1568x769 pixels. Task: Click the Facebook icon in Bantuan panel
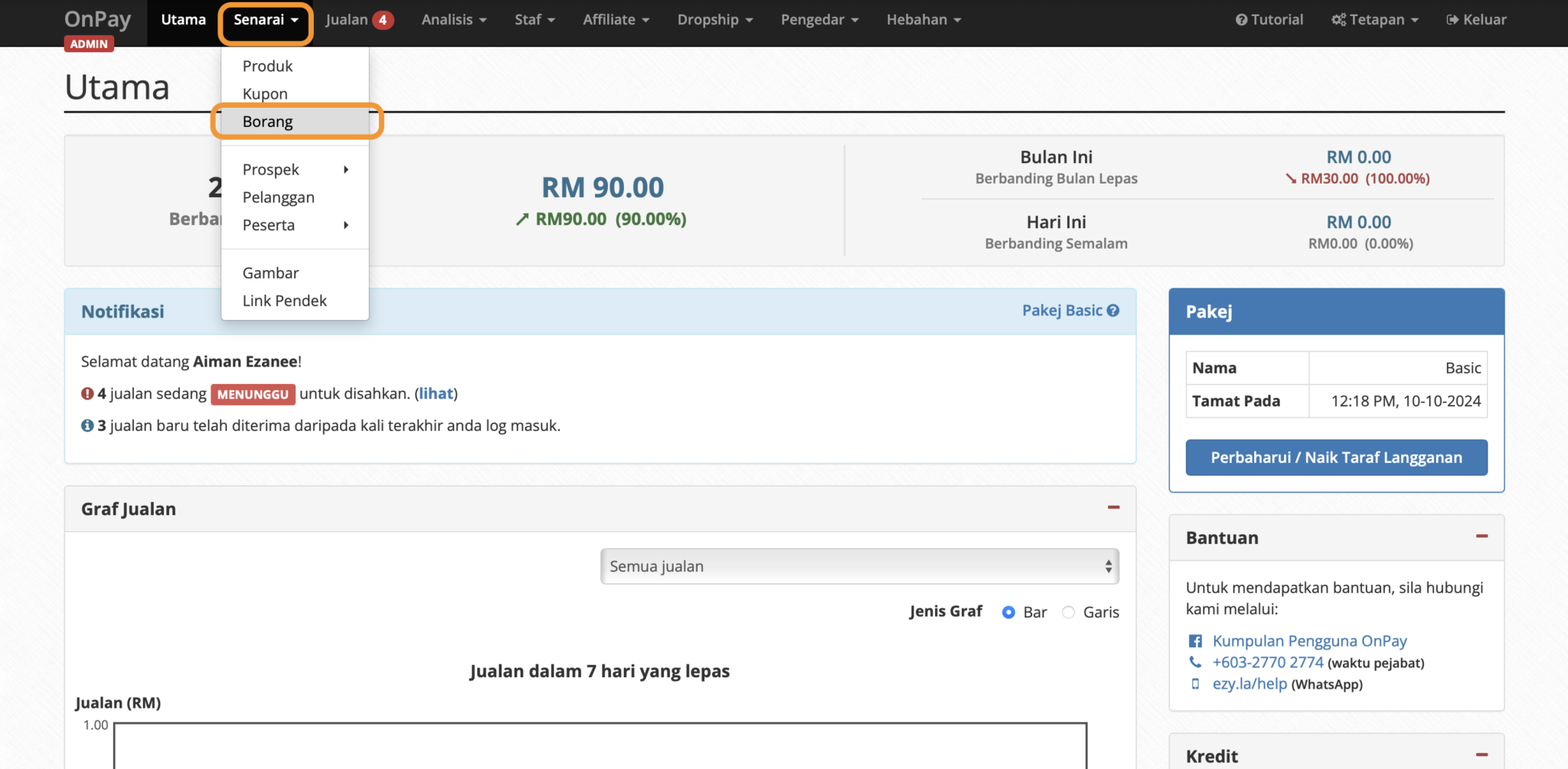[1195, 640]
